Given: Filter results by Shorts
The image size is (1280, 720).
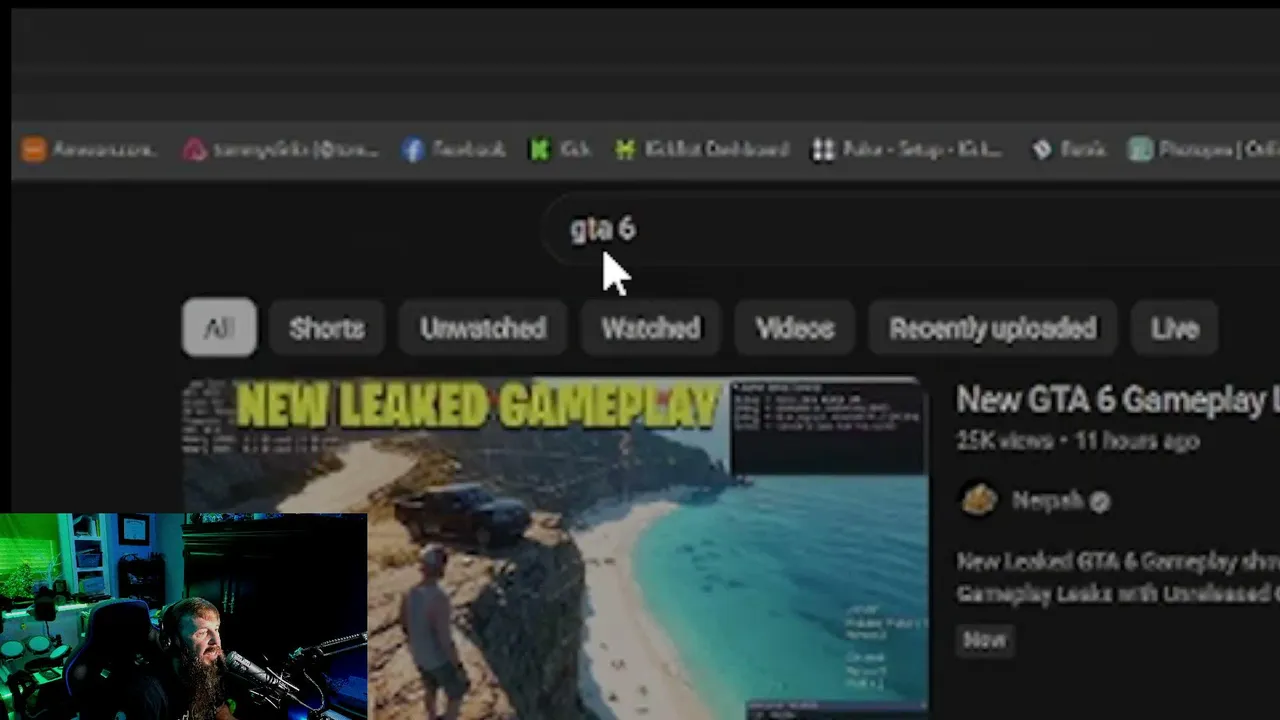Looking at the screenshot, I should click(x=327, y=328).
